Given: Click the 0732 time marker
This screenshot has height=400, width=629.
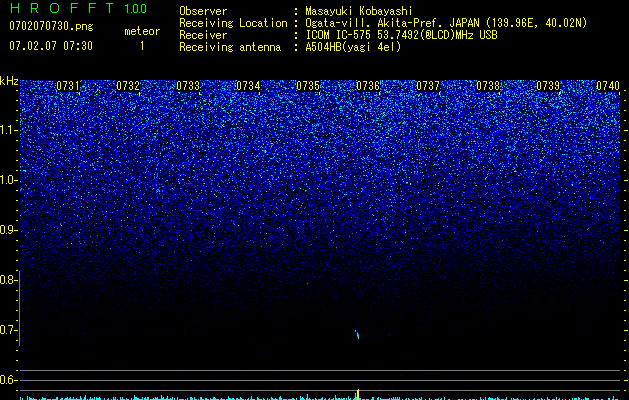Looking at the screenshot, I should pos(128,86).
